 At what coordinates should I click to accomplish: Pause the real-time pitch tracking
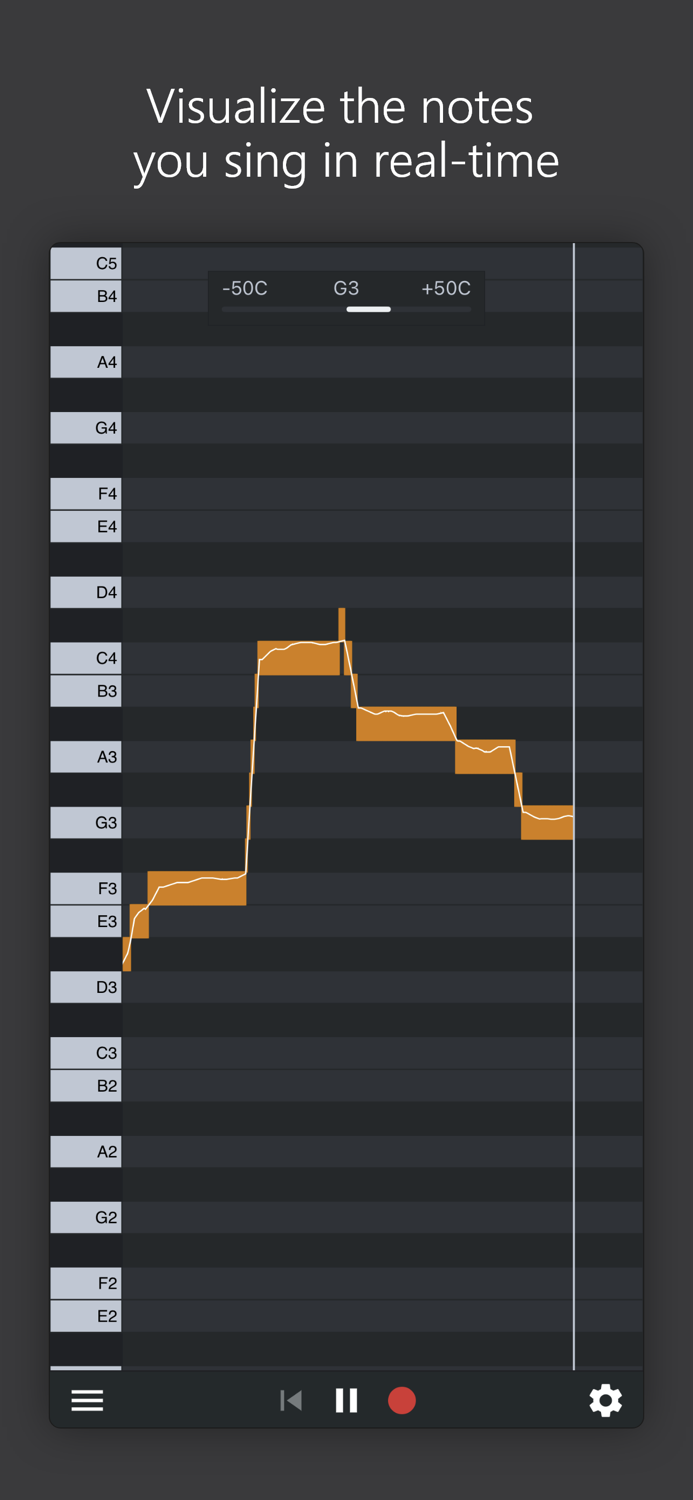346,1400
